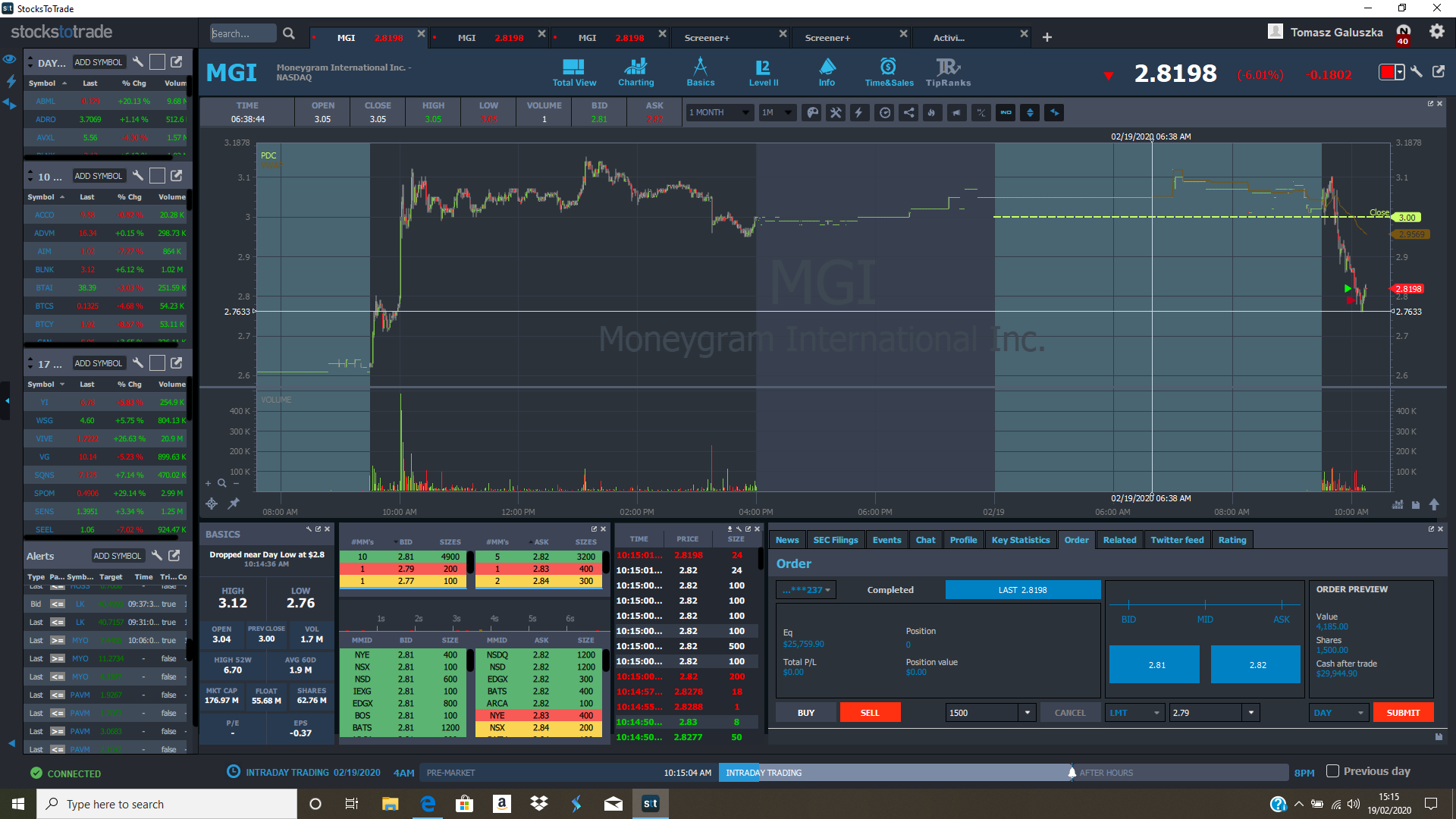Expand the 1 MONTH range dropdown
Viewport: 1456px width, 819px height.
pyautogui.click(x=718, y=113)
